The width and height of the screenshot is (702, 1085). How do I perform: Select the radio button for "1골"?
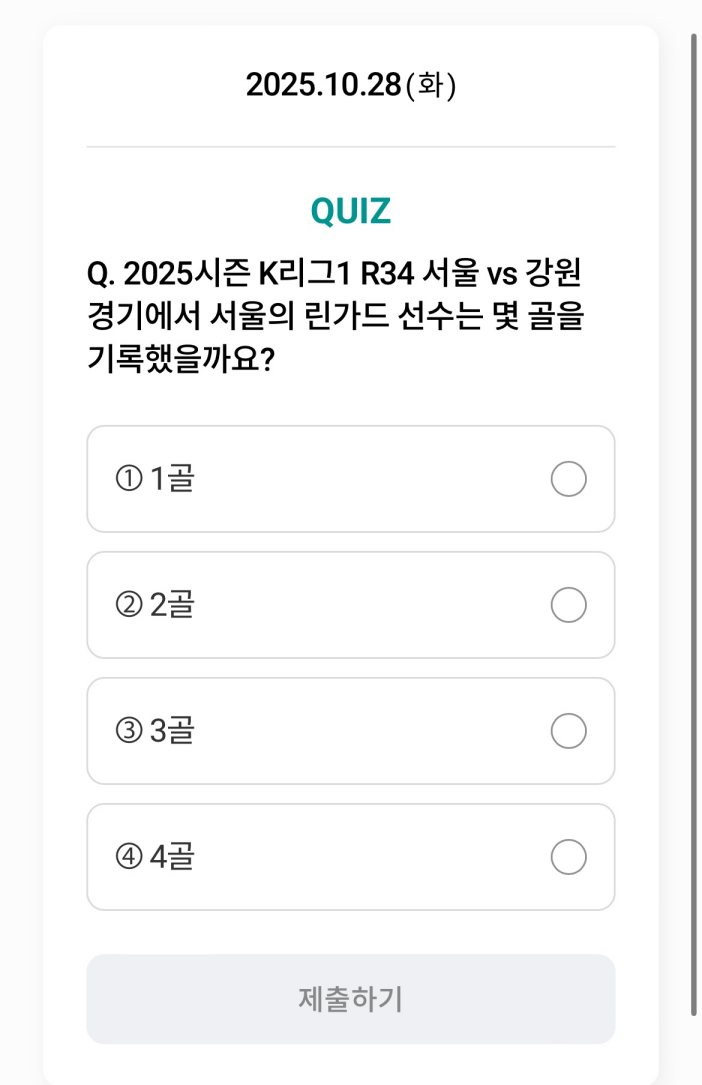568,479
